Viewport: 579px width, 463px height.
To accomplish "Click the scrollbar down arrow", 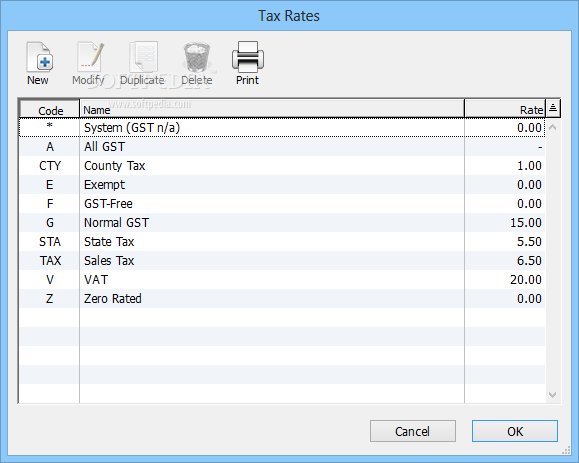I will (x=553, y=395).
